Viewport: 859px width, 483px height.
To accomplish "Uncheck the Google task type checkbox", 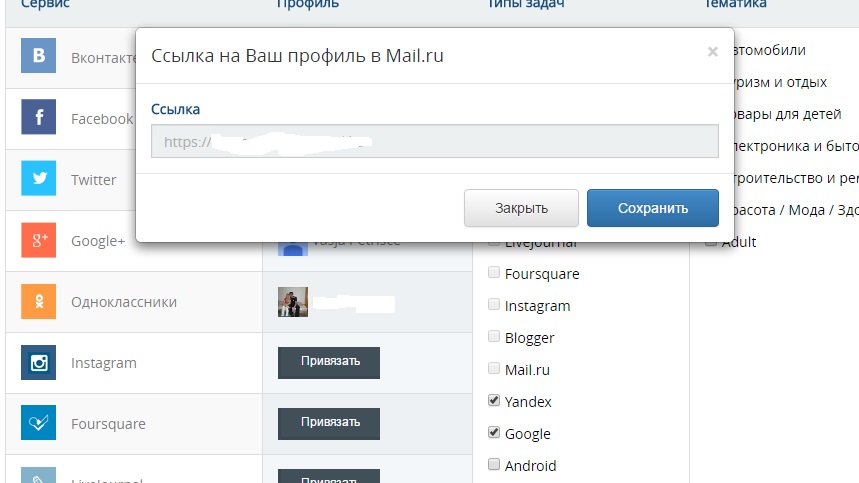I will (x=494, y=432).
